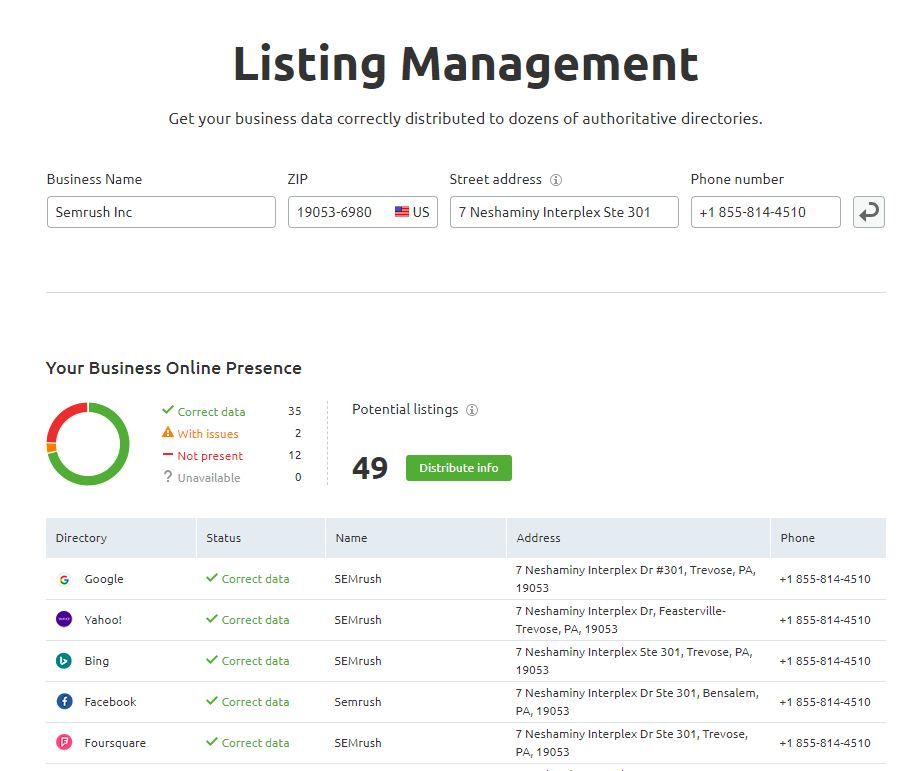Click the checkmark in Facebook row status

coord(212,701)
